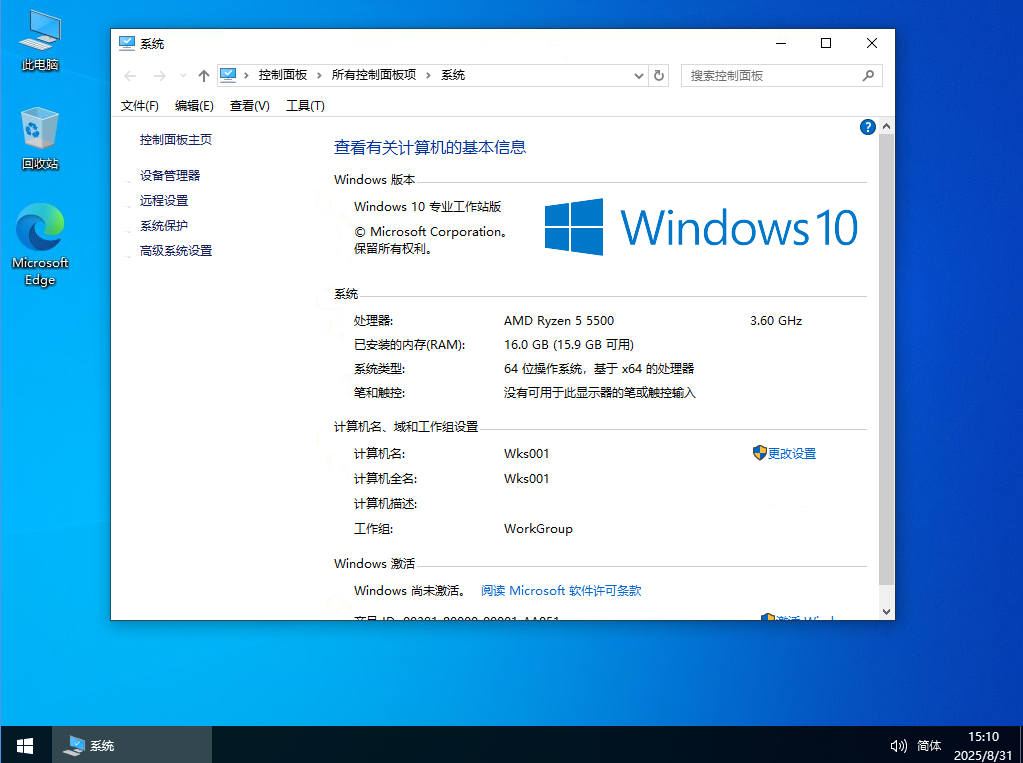Click the Wks001 value beside 计算机名
This screenshot has height=763, width=1023.
pos(527,454)
